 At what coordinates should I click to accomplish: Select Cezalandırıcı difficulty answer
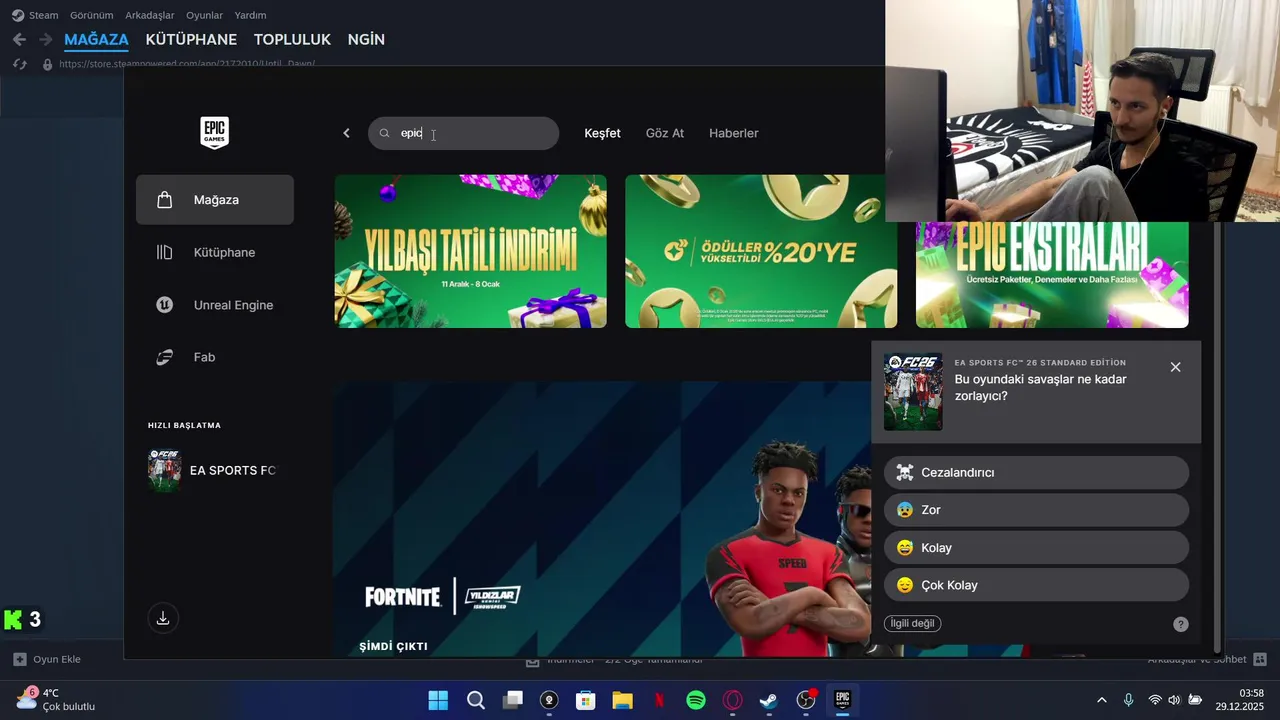pyautogui.click(x=1036, y=472)
